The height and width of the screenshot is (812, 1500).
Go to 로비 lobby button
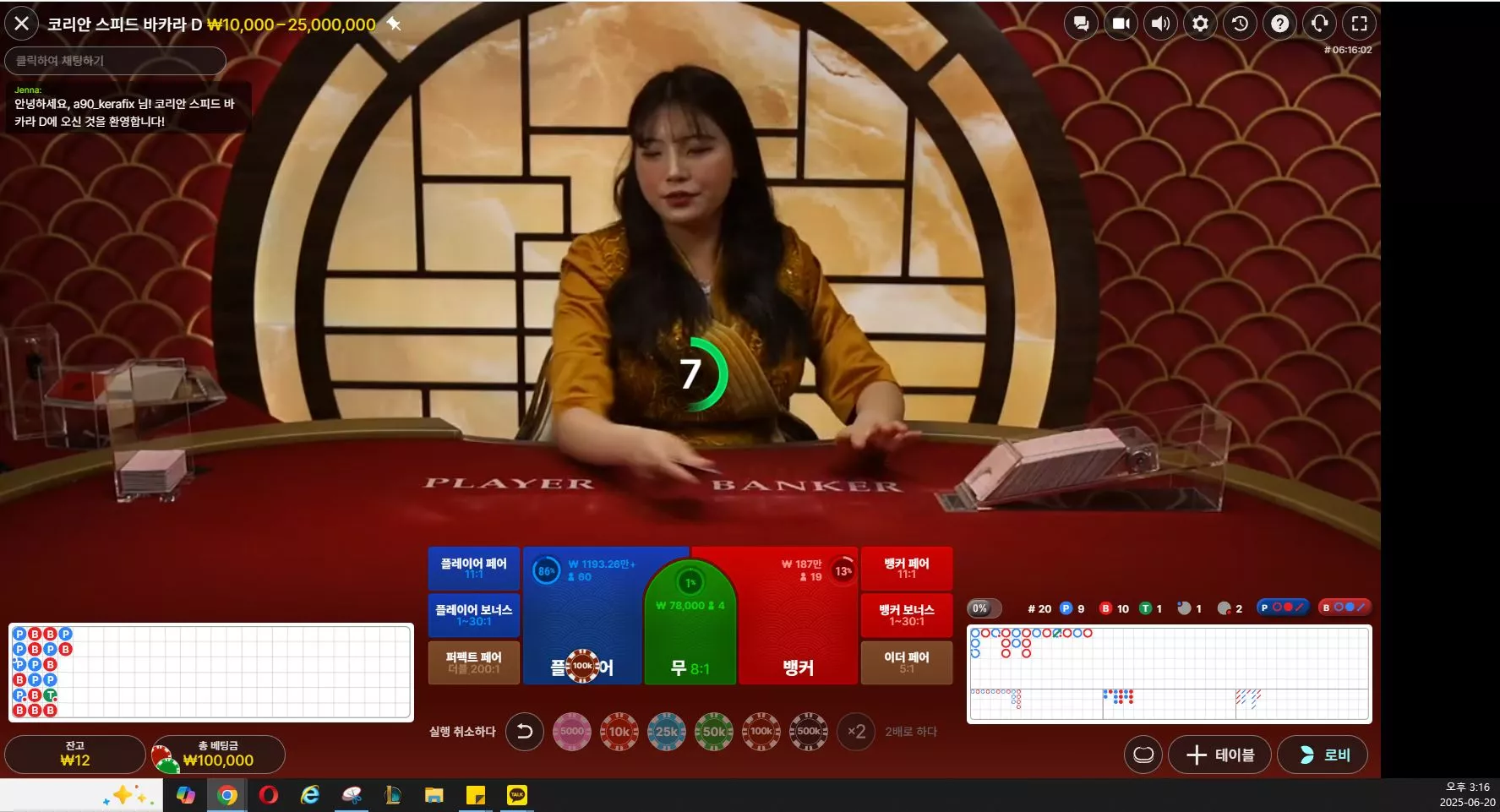tap(1322, 755)
